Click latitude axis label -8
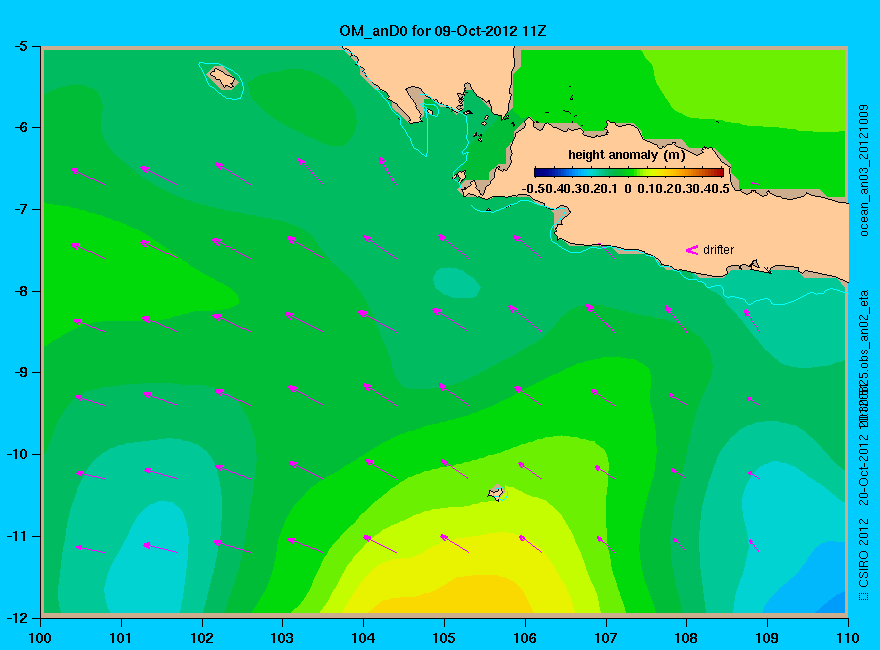 click(x=21, y=291)
